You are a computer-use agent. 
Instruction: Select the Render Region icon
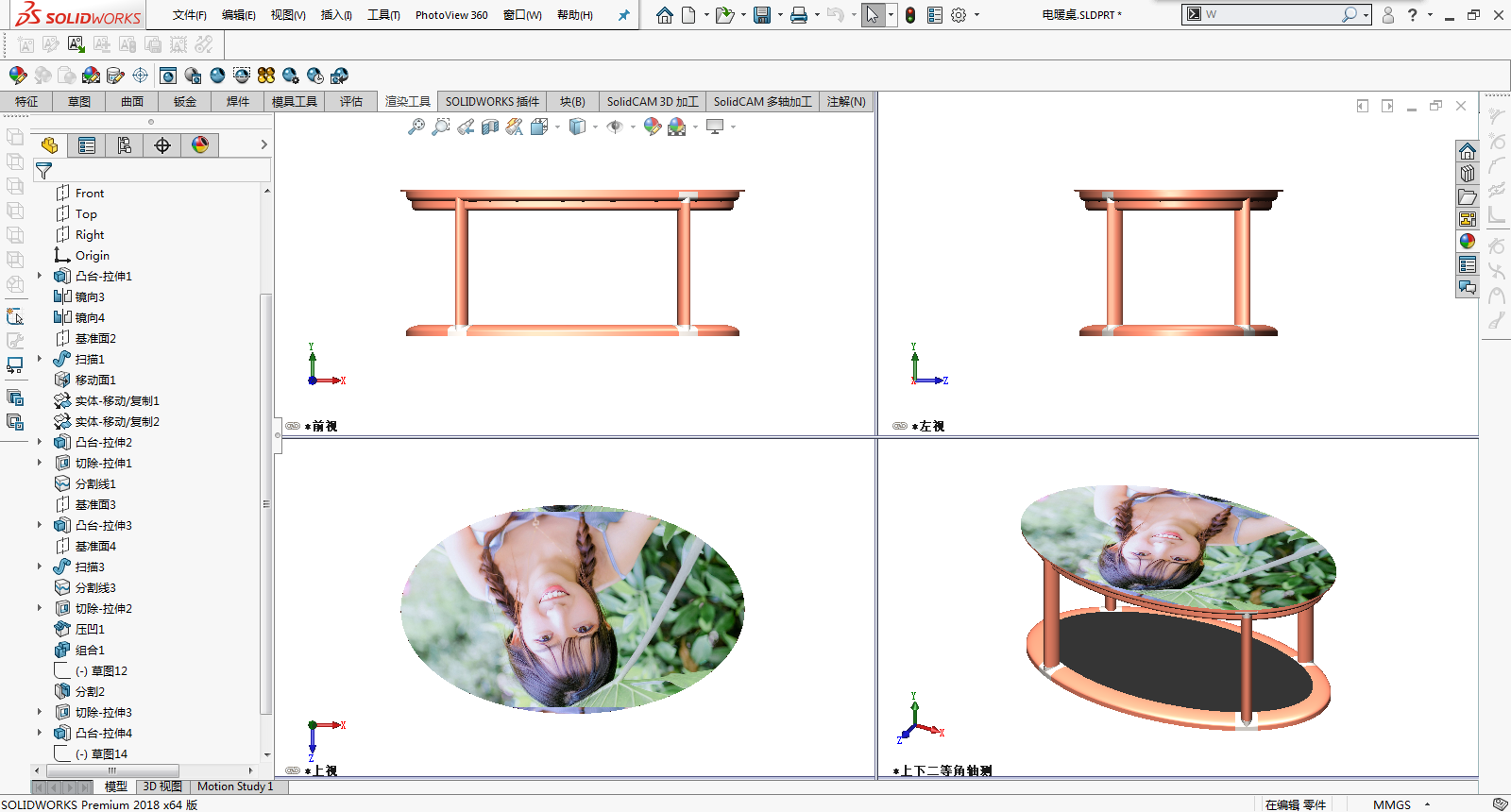tap(242, 76)
